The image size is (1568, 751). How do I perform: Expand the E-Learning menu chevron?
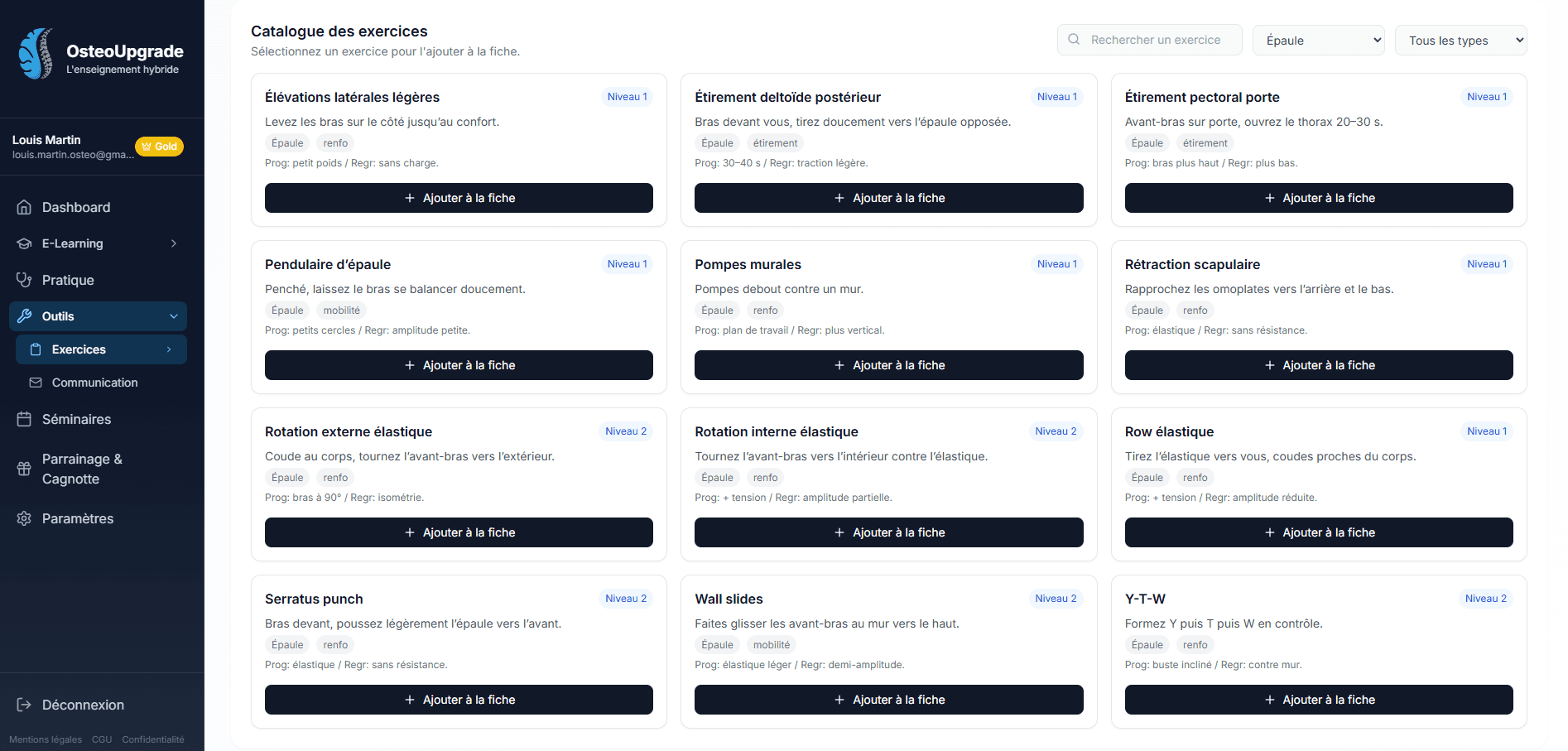click(173, 243)
